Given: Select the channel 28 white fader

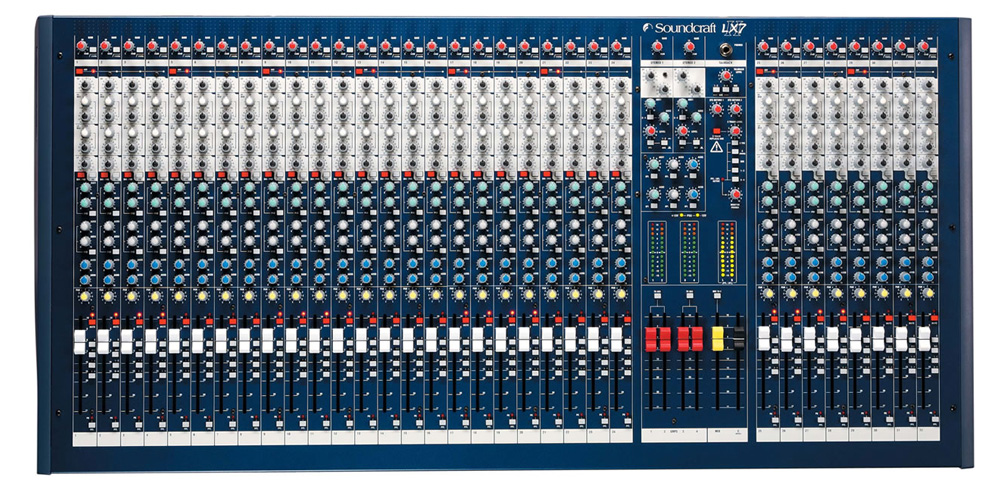Looking at the screenshot, I should click(832, 339).
